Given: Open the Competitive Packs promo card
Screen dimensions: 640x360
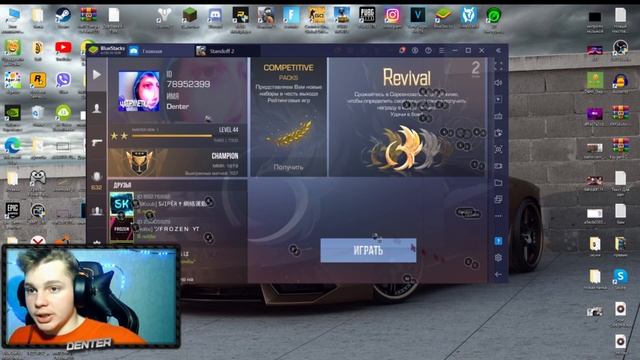Looking at the screenshot, I should click(x=288, y=118).
